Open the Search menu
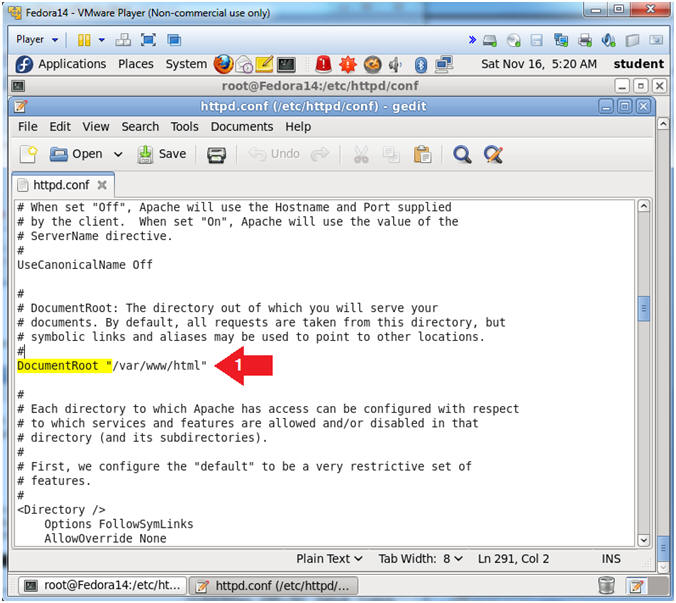 (140, 127)
